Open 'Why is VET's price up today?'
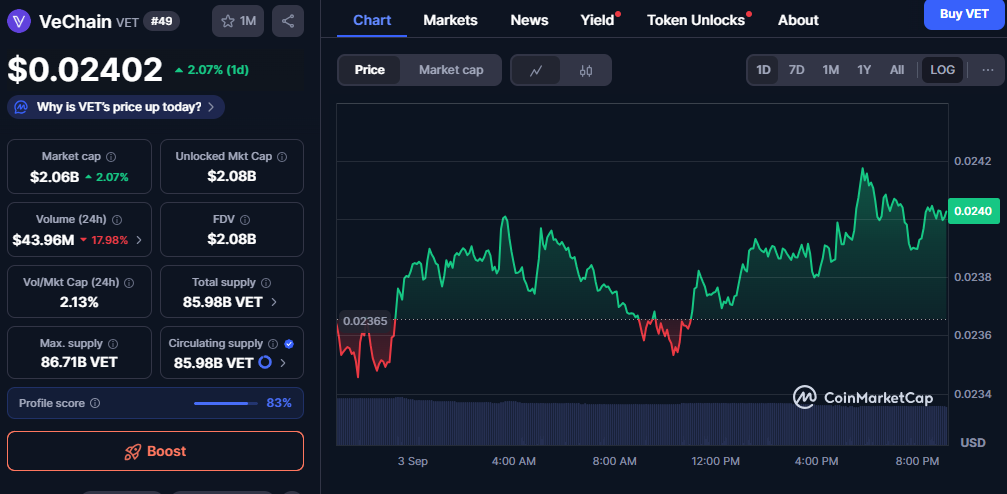 pyautogui.click(x=116, y=107)
